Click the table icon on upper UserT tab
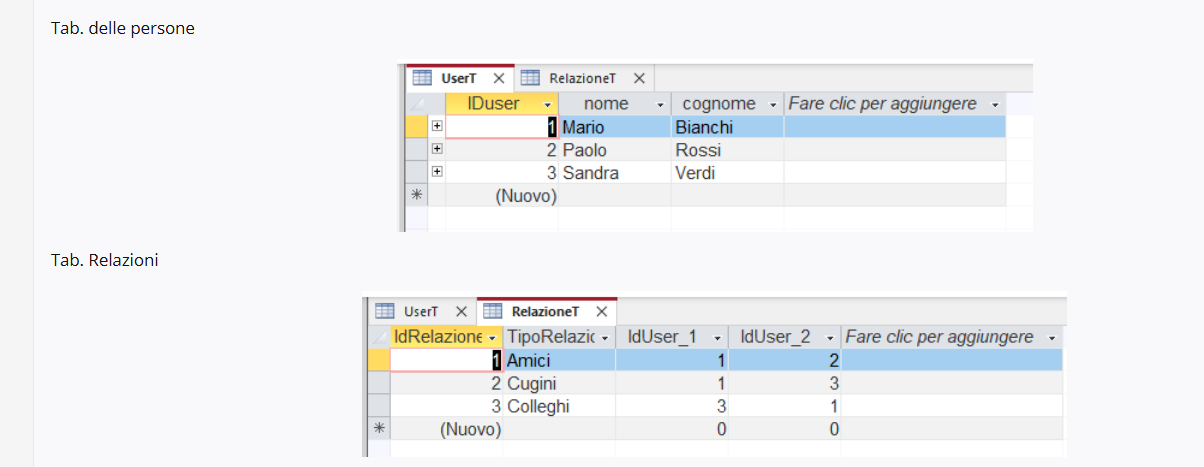 [x=422, y=78]
